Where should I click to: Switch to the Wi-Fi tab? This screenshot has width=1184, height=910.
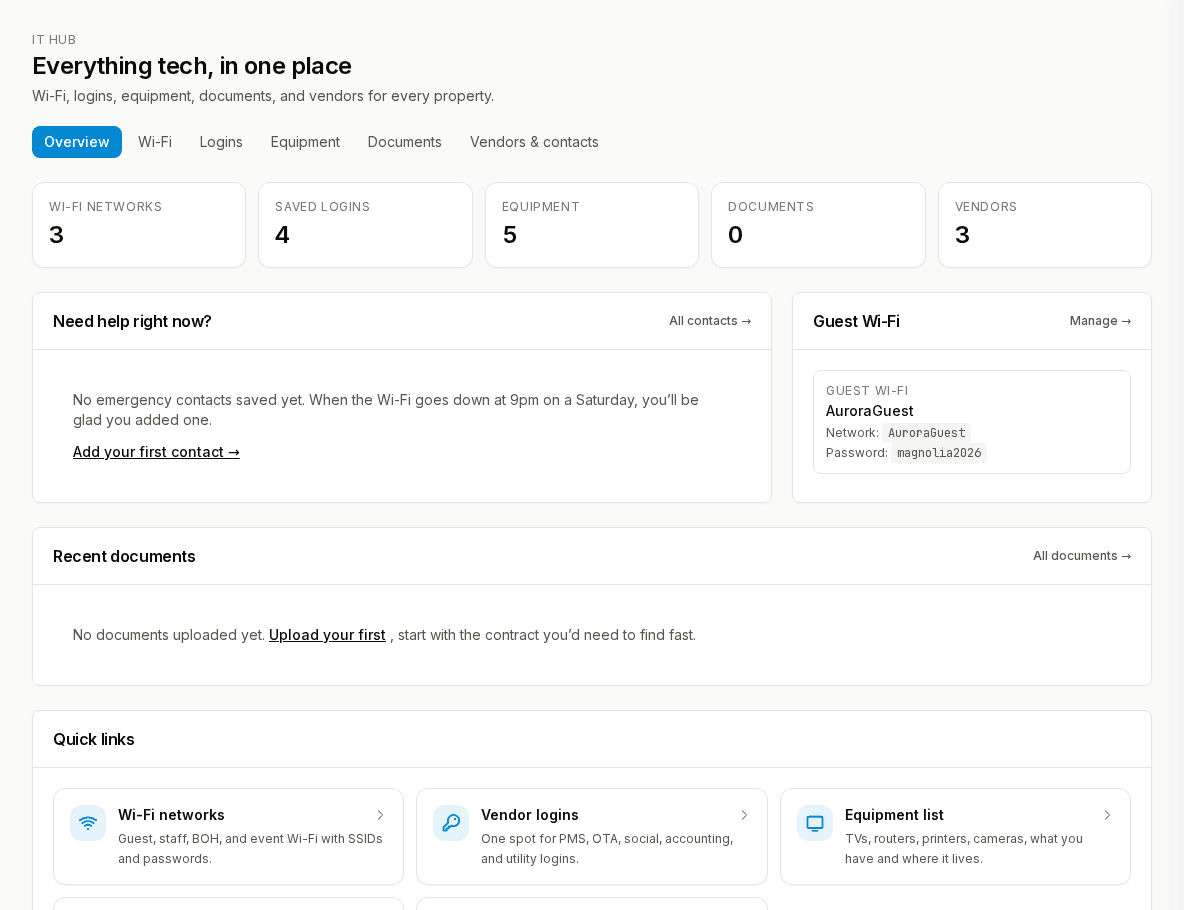[155, 142]
